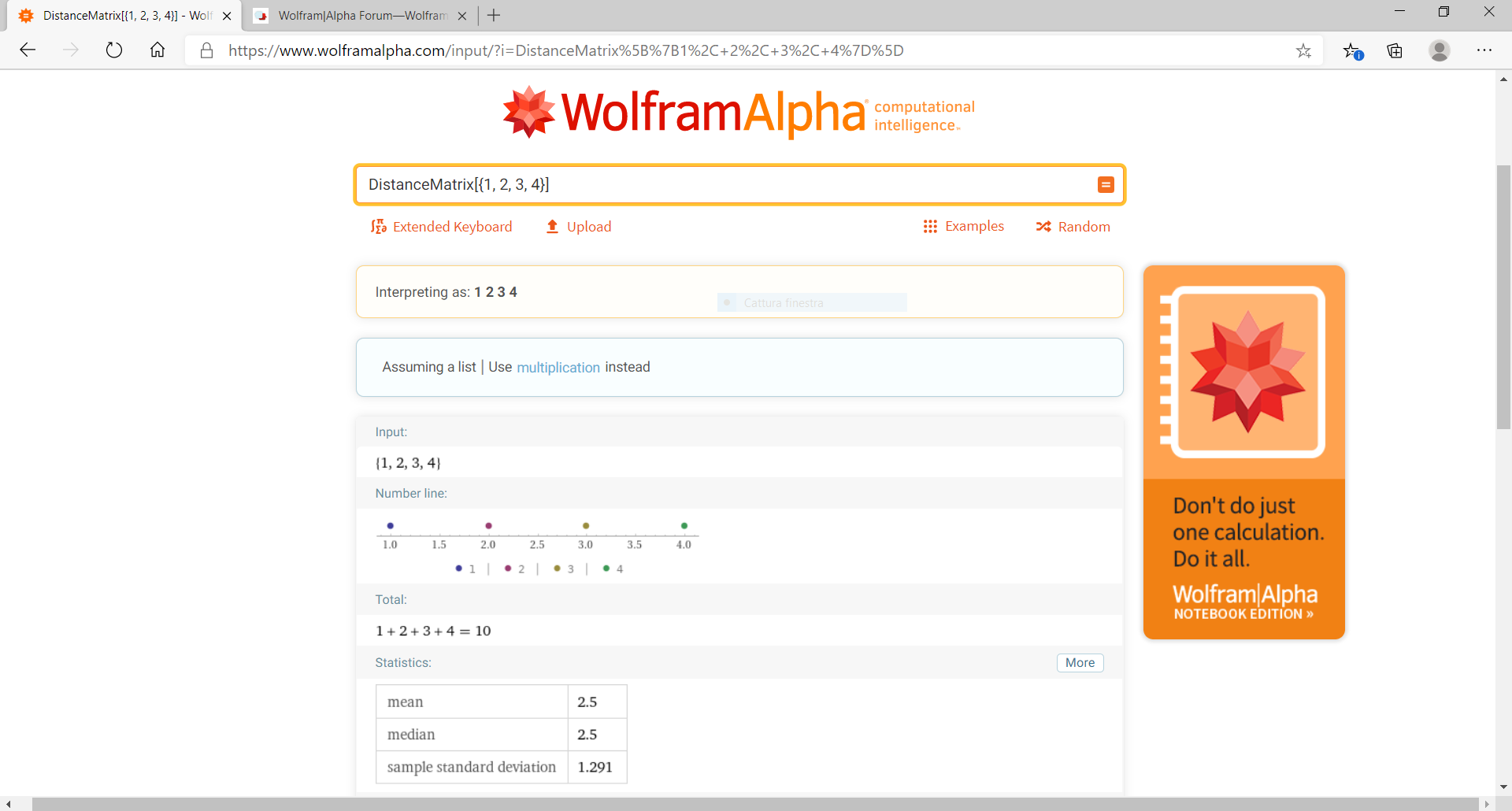Close the DistanceMatrix tab
Image resolution: width=1512 pixels, height=811 pixels.
pos(227,16)
